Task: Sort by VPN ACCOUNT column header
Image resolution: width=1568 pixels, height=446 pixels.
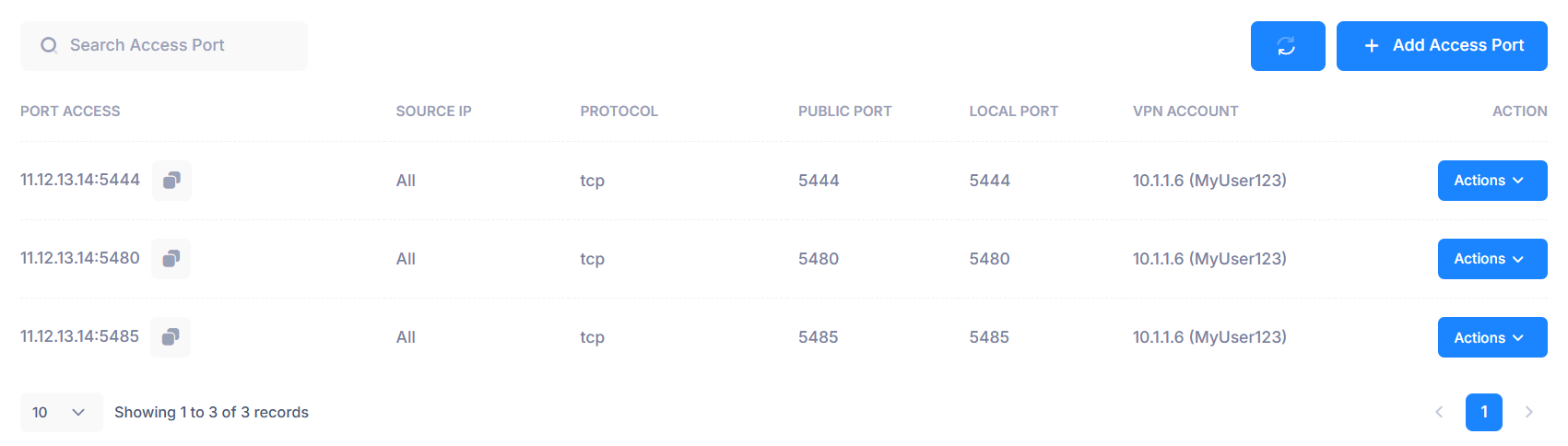Action: [1185, 111]
